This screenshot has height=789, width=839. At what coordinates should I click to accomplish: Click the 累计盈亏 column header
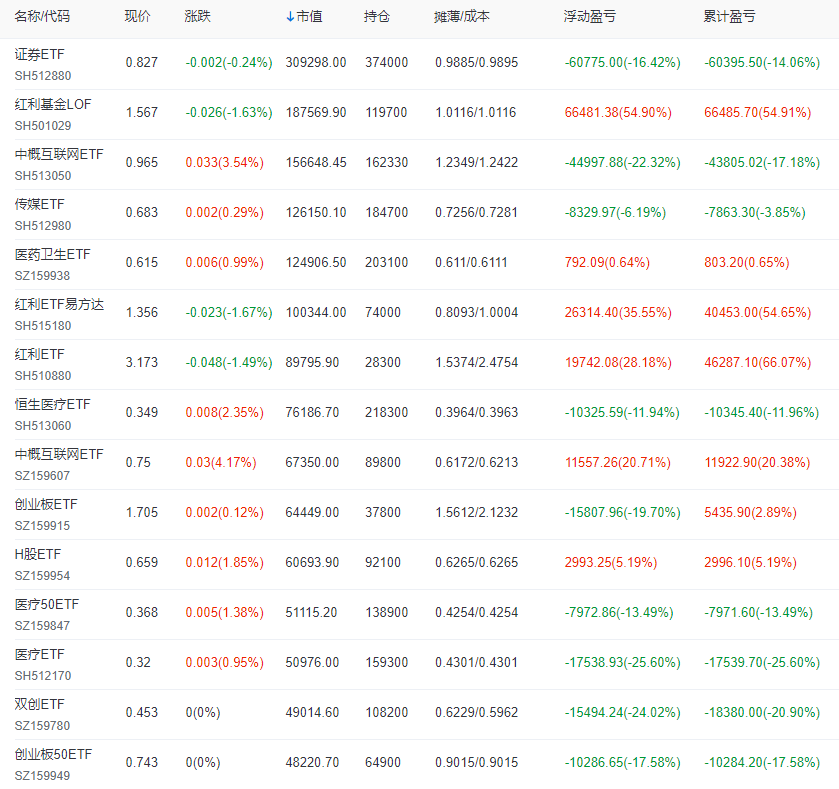[x=729, y=17]
